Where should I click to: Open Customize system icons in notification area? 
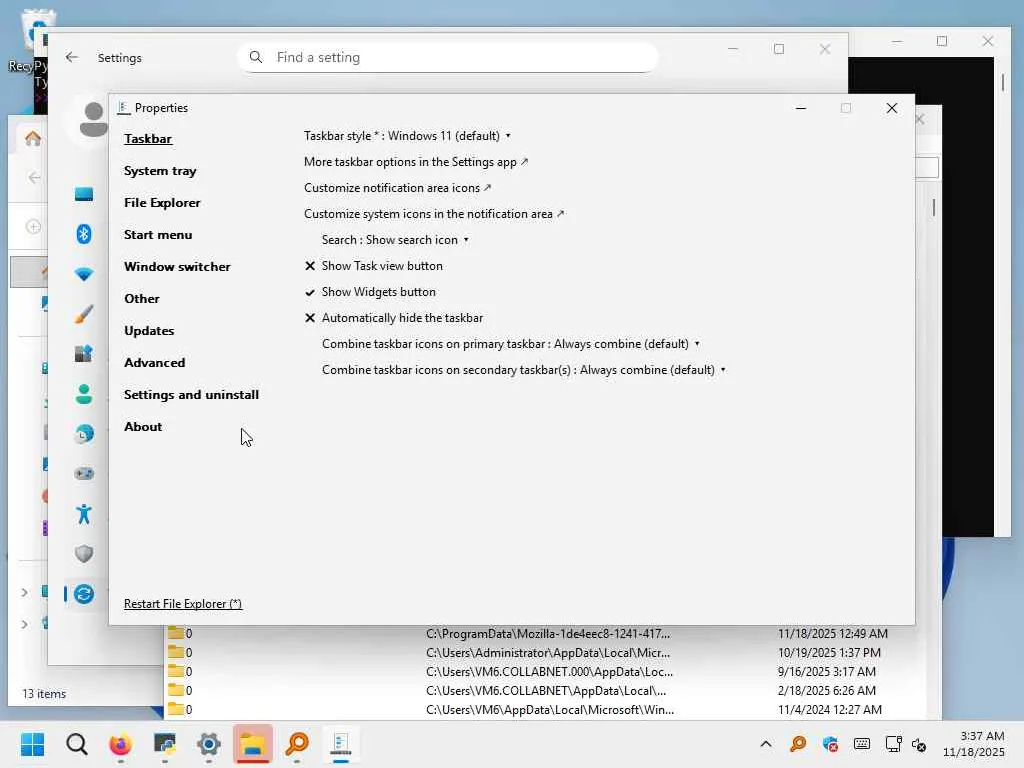tap(434, 214)
